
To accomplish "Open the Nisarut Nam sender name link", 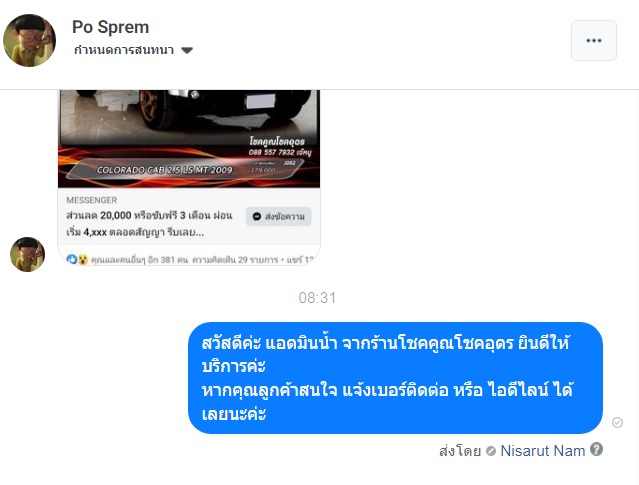I will tap(542, 451).
